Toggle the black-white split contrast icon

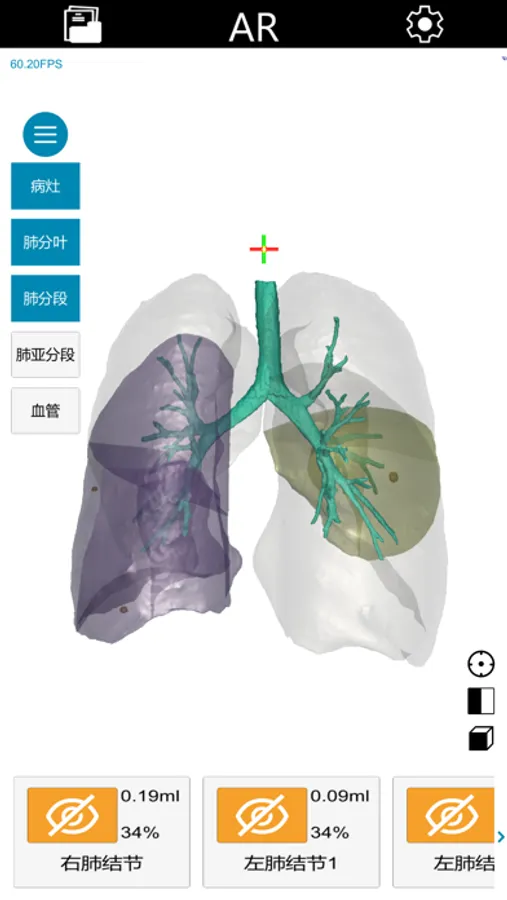[481, 701]
